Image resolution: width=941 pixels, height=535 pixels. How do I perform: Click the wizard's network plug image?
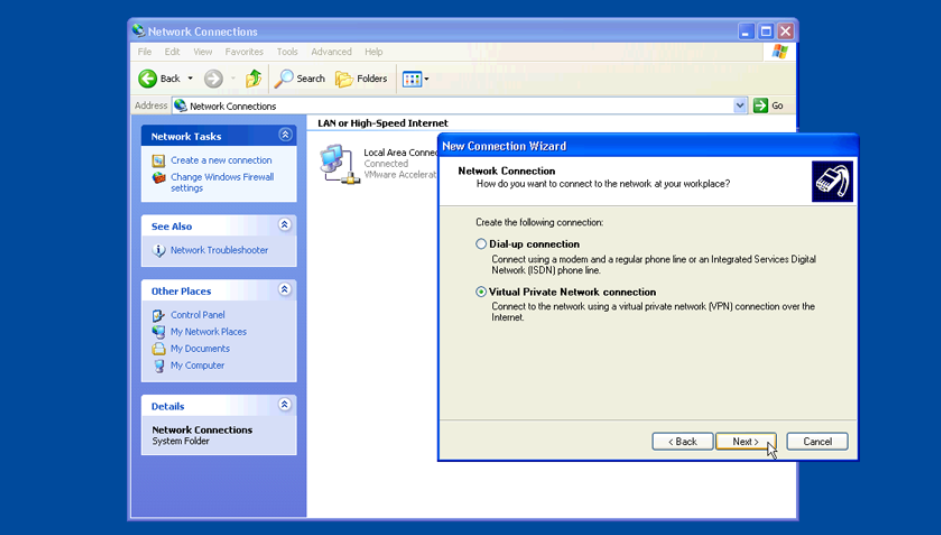click(832, 181)
